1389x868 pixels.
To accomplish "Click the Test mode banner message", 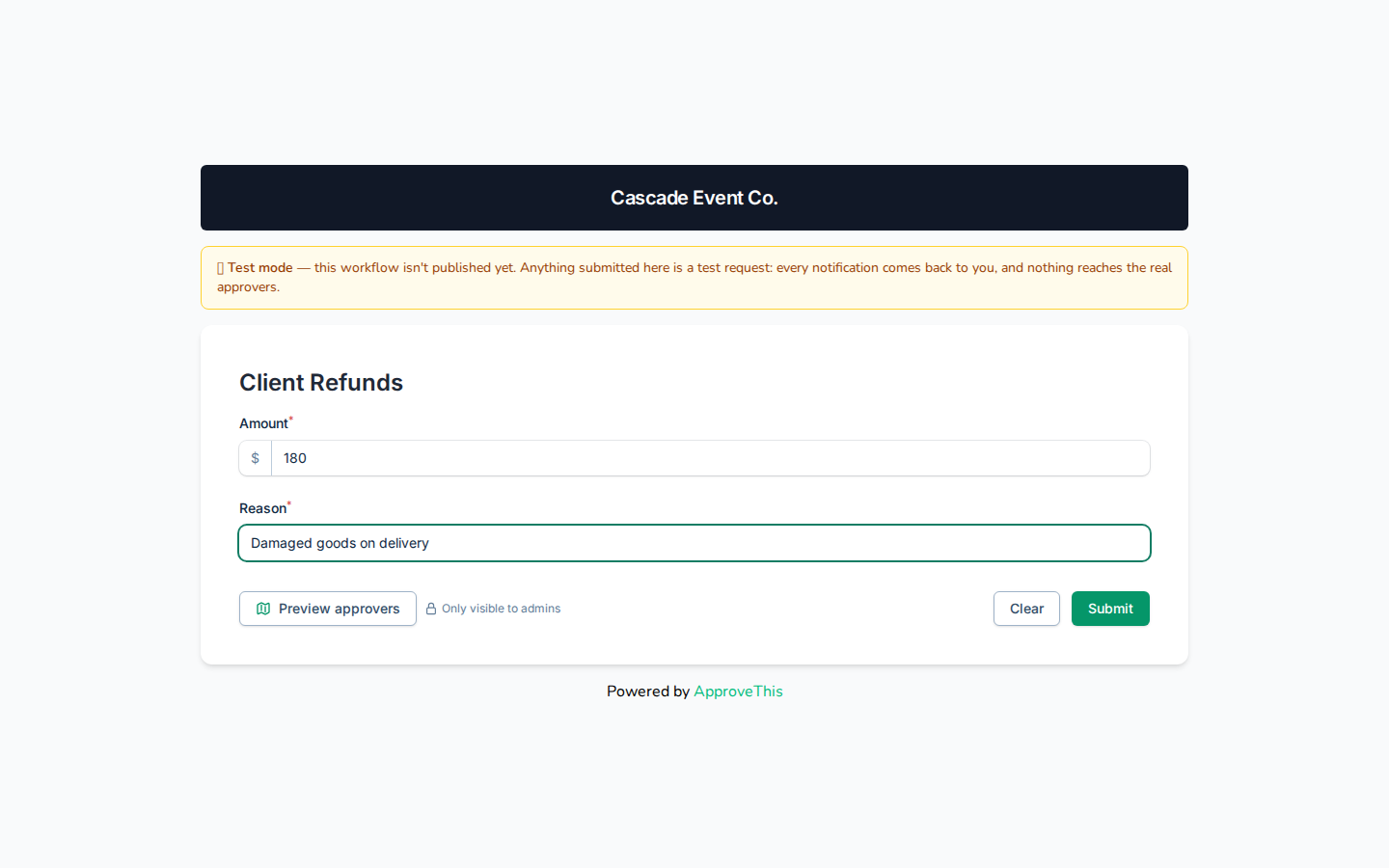I will click(x=694, y=278).
